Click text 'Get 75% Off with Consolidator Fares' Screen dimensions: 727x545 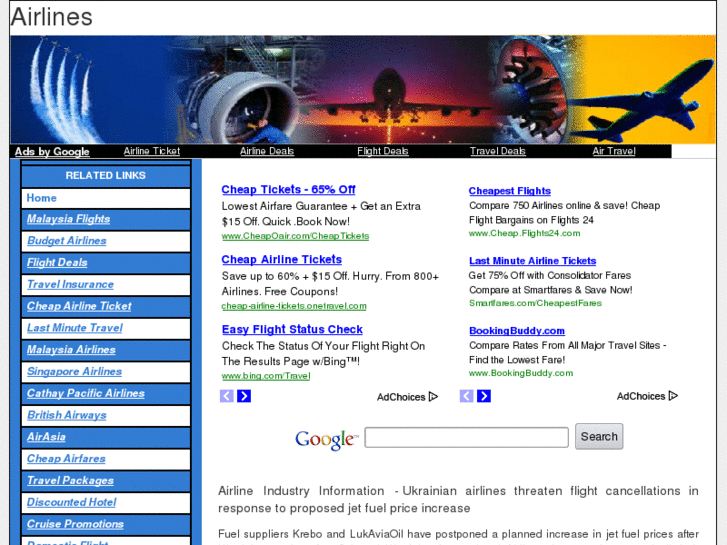coord(549,276)
